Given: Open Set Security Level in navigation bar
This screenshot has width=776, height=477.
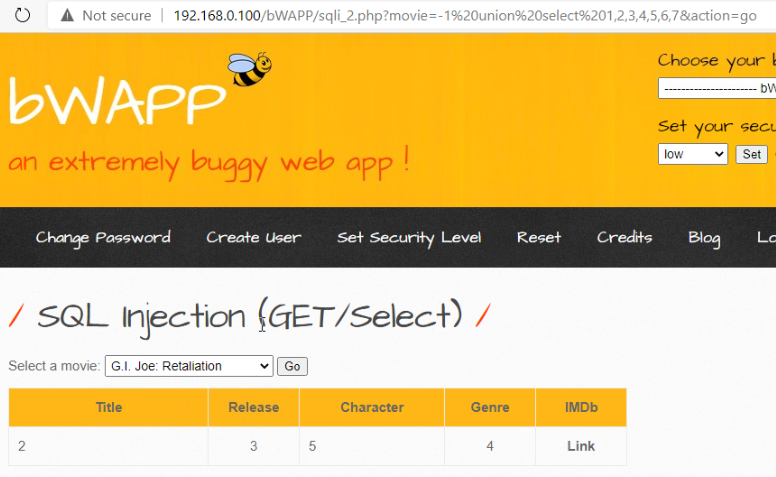Looking at the screenshot, I should pyautogui.click(x=409, y=238).
